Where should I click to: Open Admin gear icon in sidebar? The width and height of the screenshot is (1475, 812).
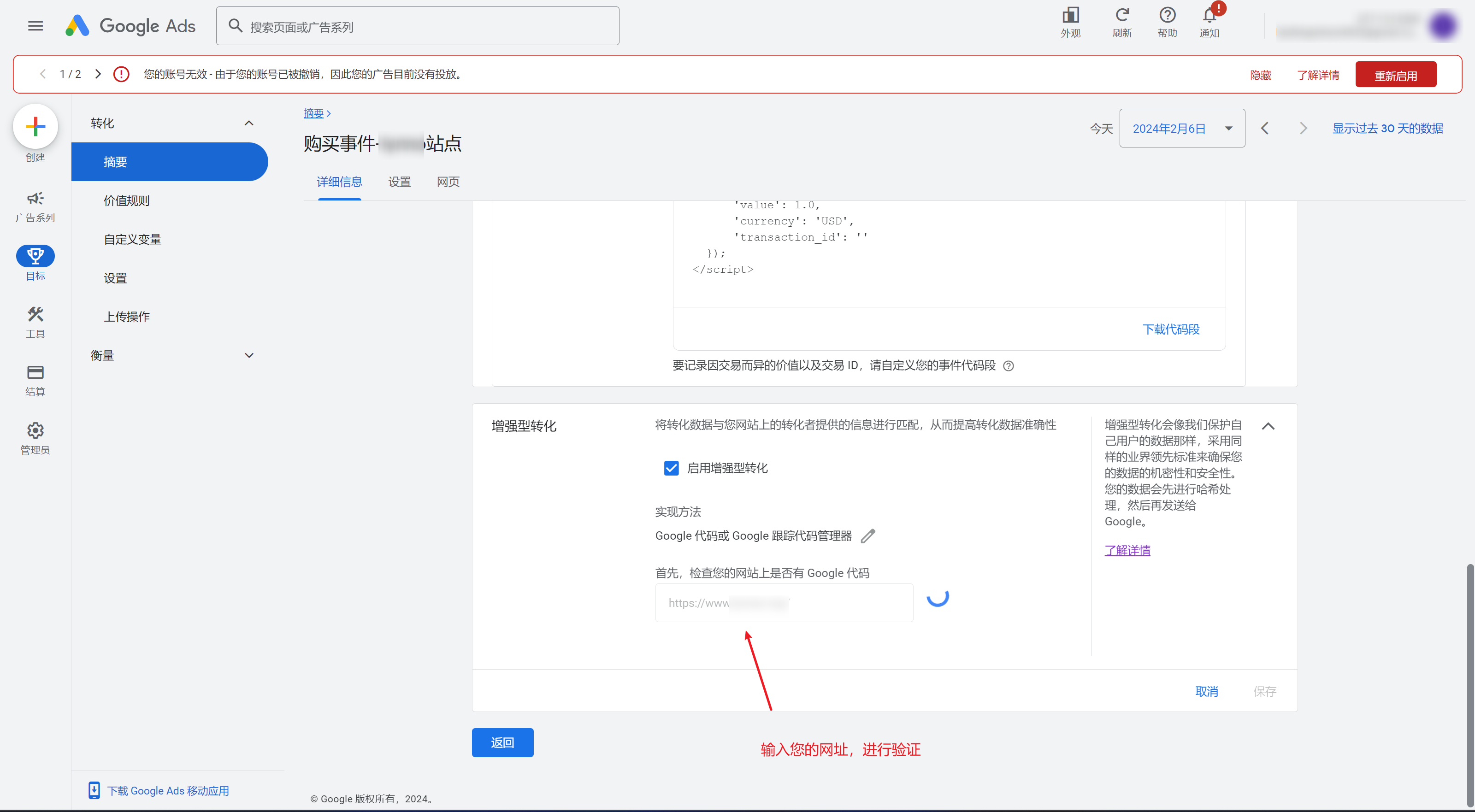click(x=35, y=430)
